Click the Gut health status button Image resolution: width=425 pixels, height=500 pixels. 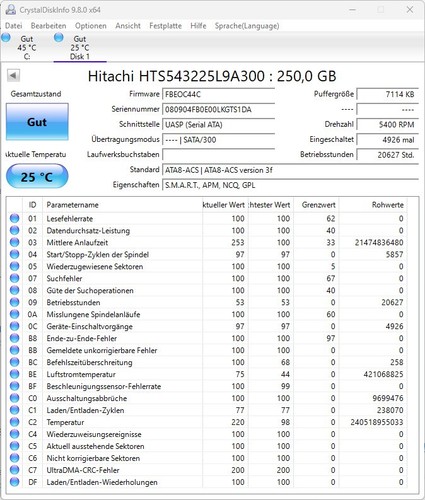pos(37,122)
